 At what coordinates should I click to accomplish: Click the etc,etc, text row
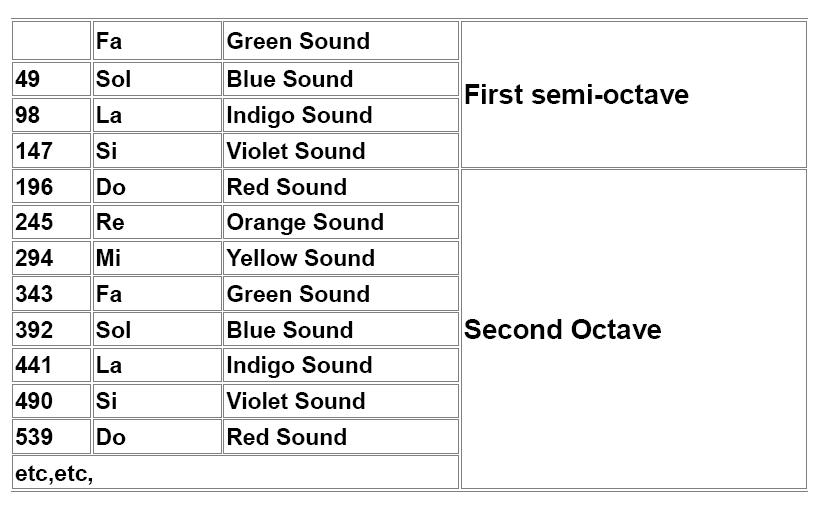[x=54, y=473]
